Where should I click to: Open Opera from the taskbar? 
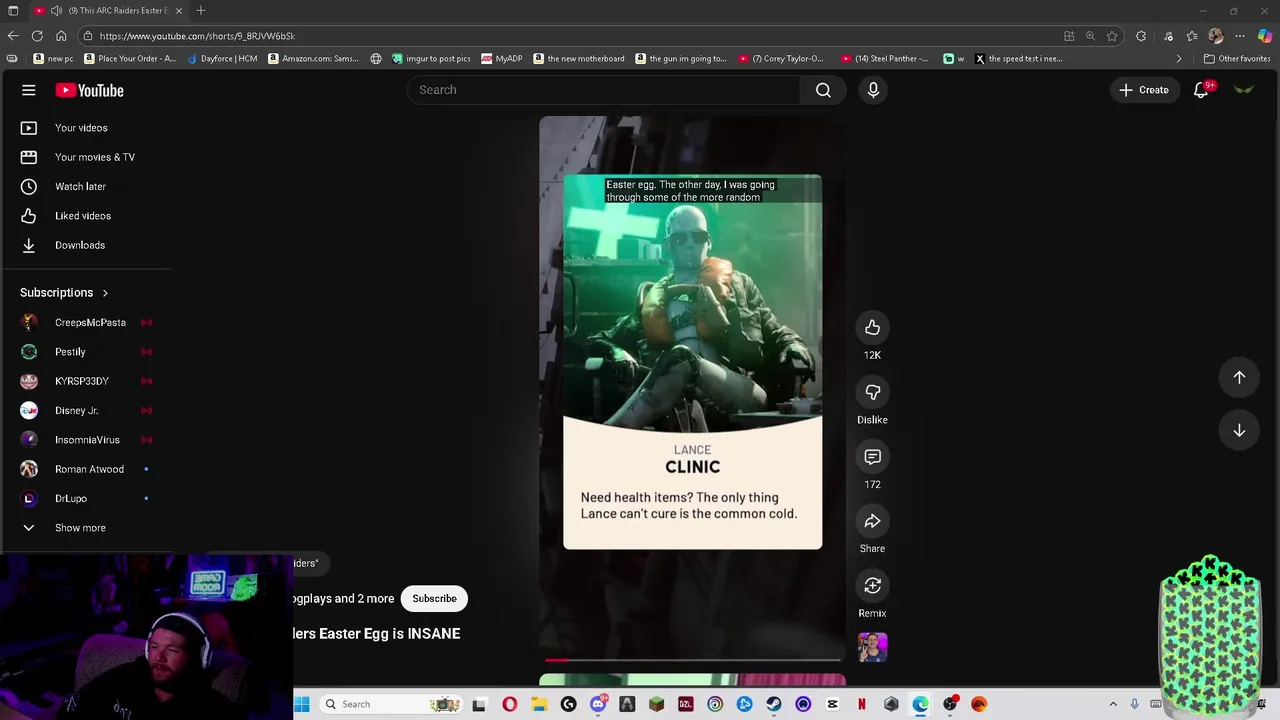(510, 704)
